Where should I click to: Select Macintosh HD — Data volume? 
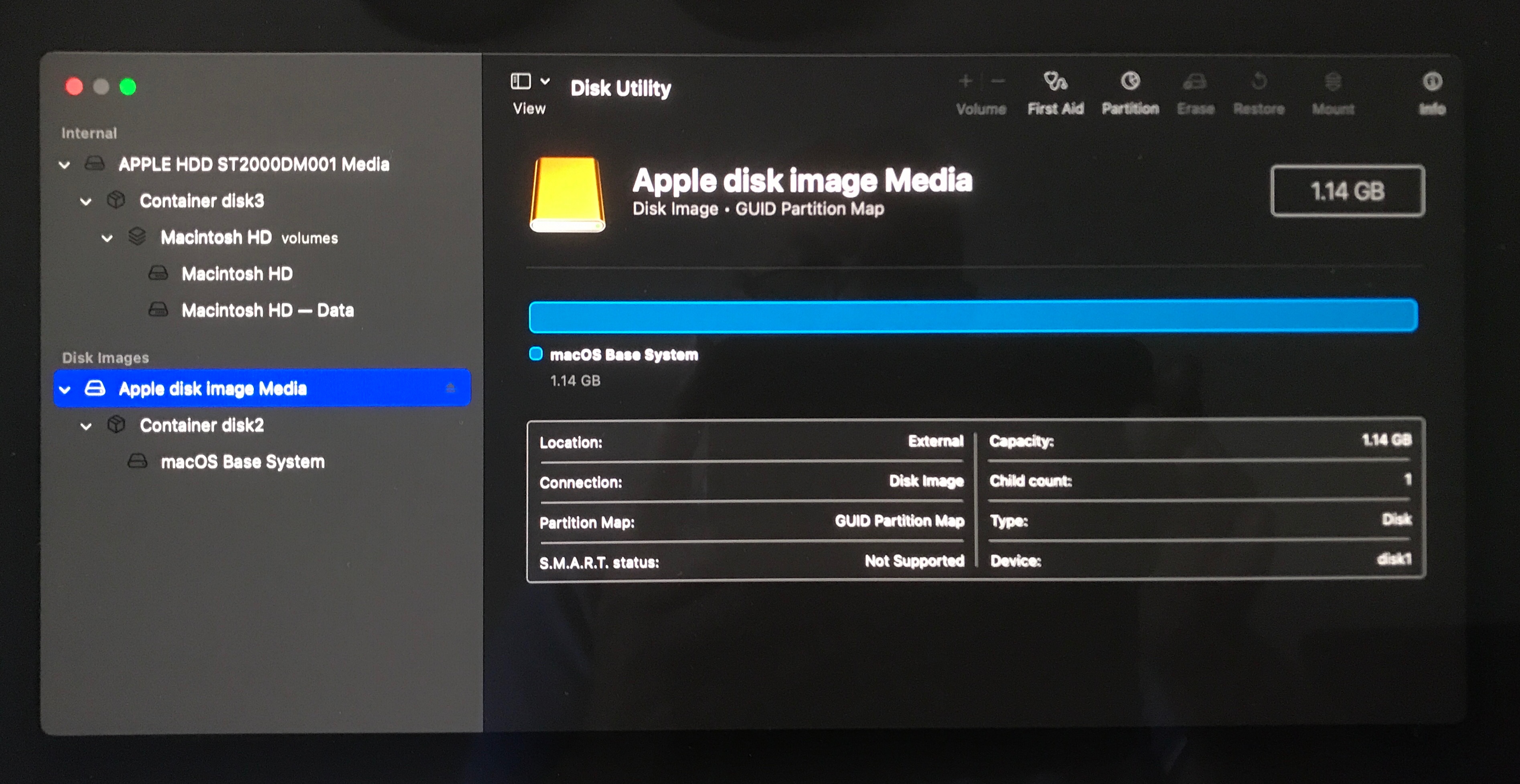tap(267, 310)
